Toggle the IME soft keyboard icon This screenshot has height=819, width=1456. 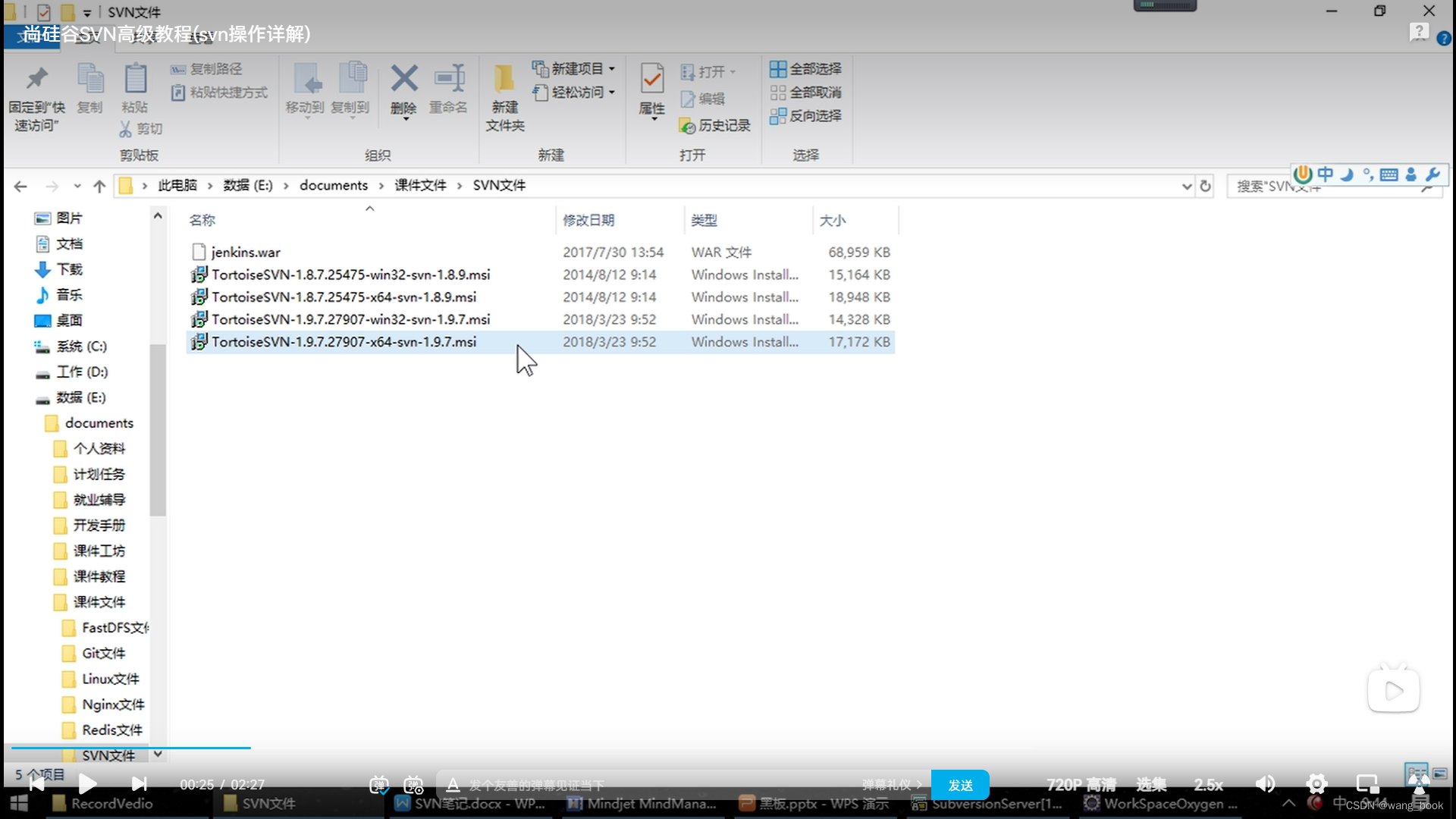pos(1389,174)
